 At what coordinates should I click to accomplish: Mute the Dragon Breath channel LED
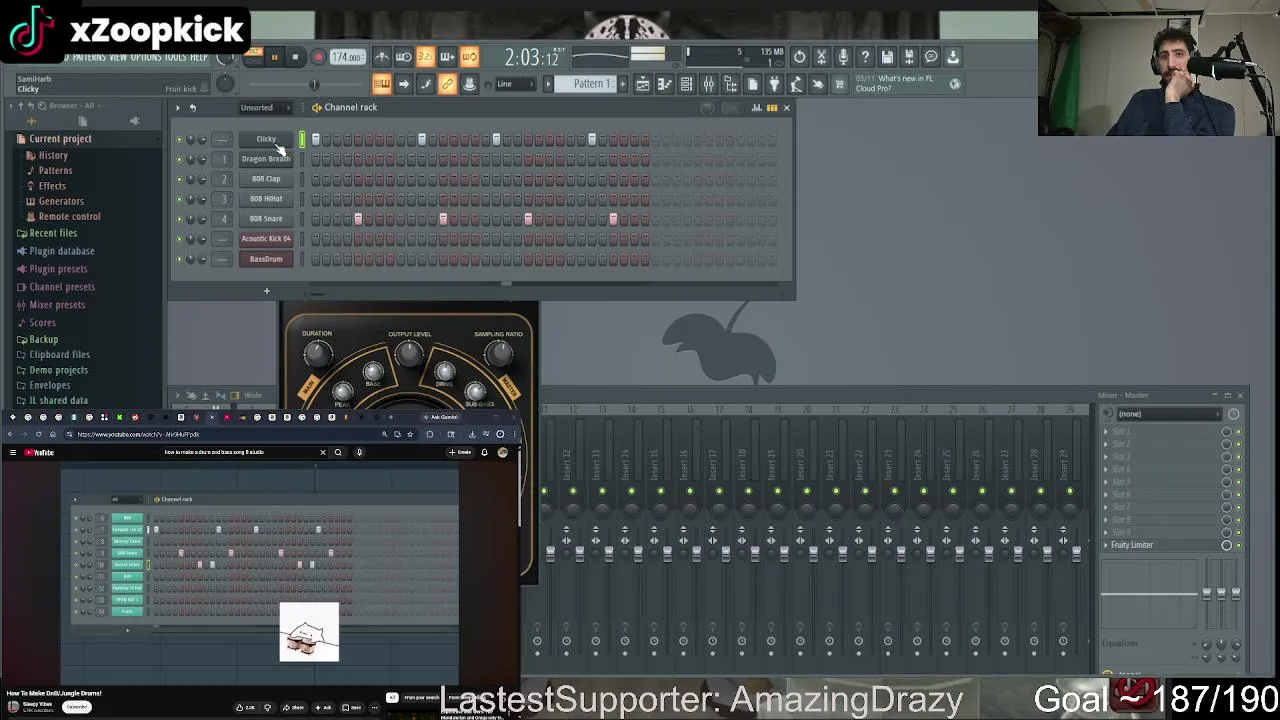click(x=179, y=159)
